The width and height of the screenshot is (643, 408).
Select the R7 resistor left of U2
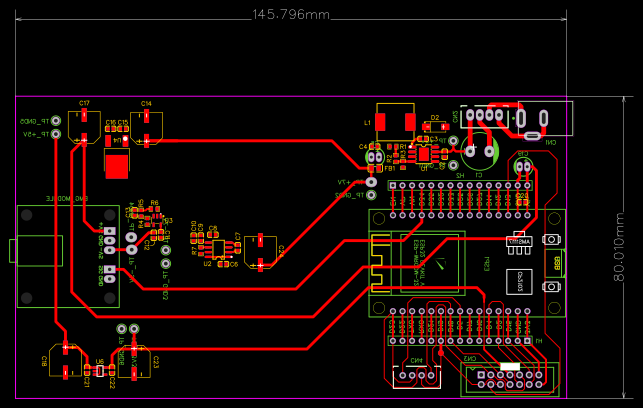click(x=201, y=251)
